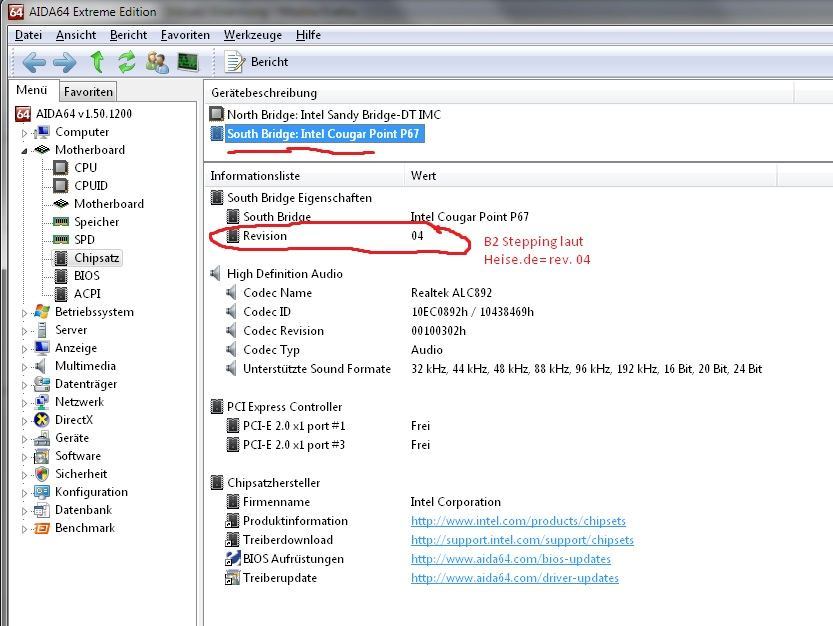Click the Server tower icon

click(42, 330)
